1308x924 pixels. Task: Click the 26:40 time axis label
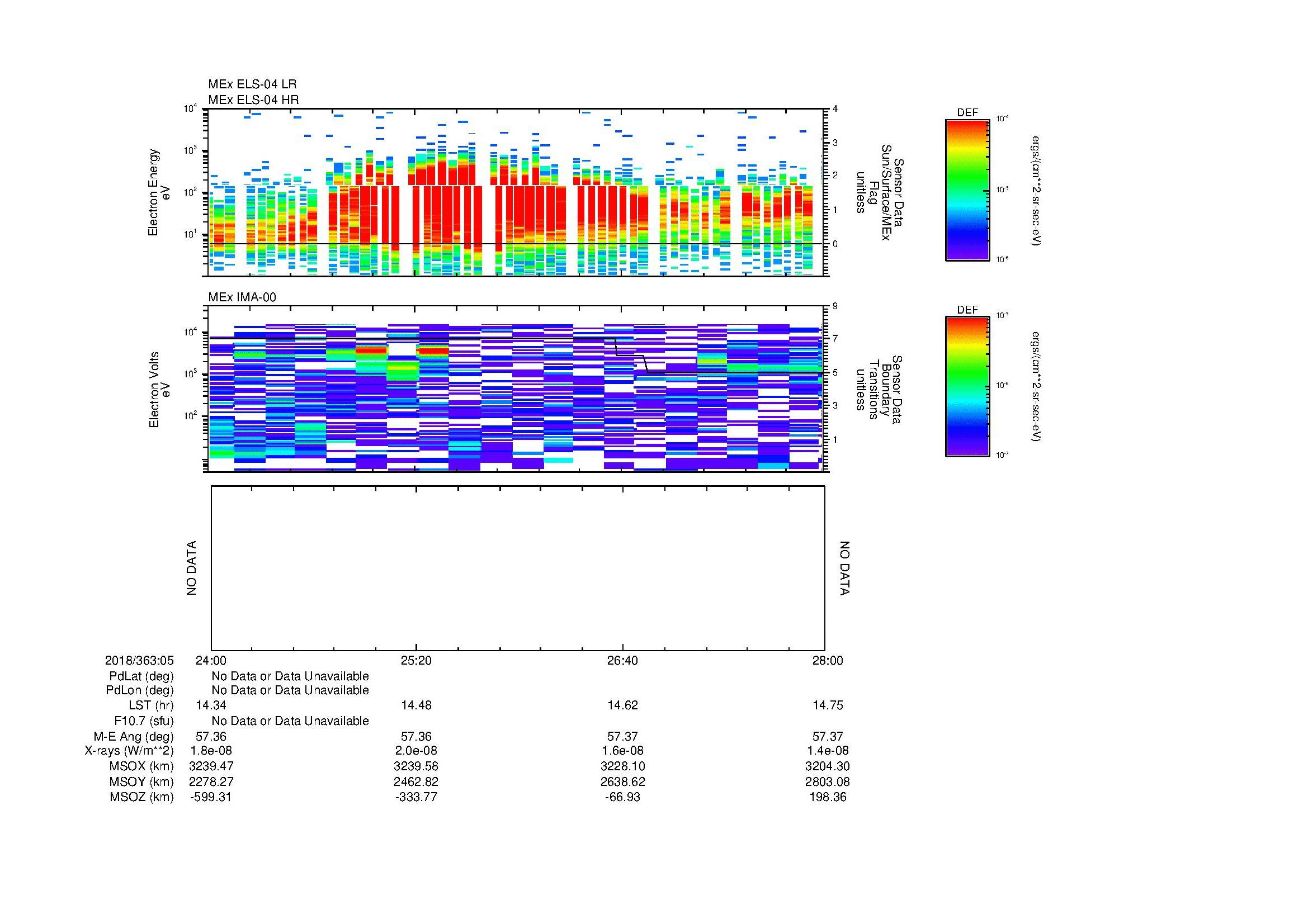(x=622, y=660)
